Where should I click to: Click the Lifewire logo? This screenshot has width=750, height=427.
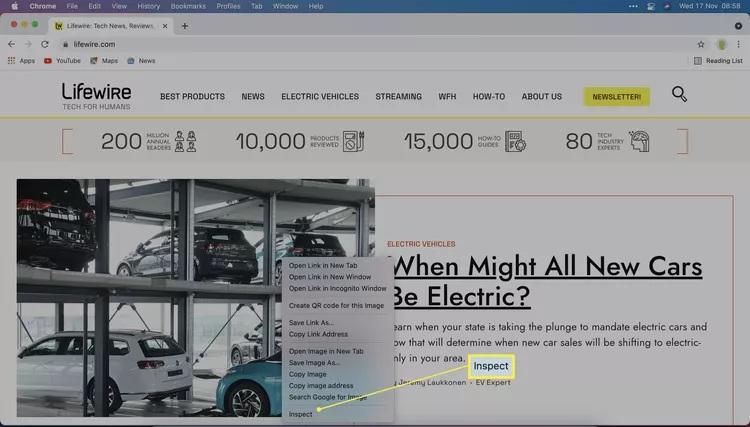point(97,96)
